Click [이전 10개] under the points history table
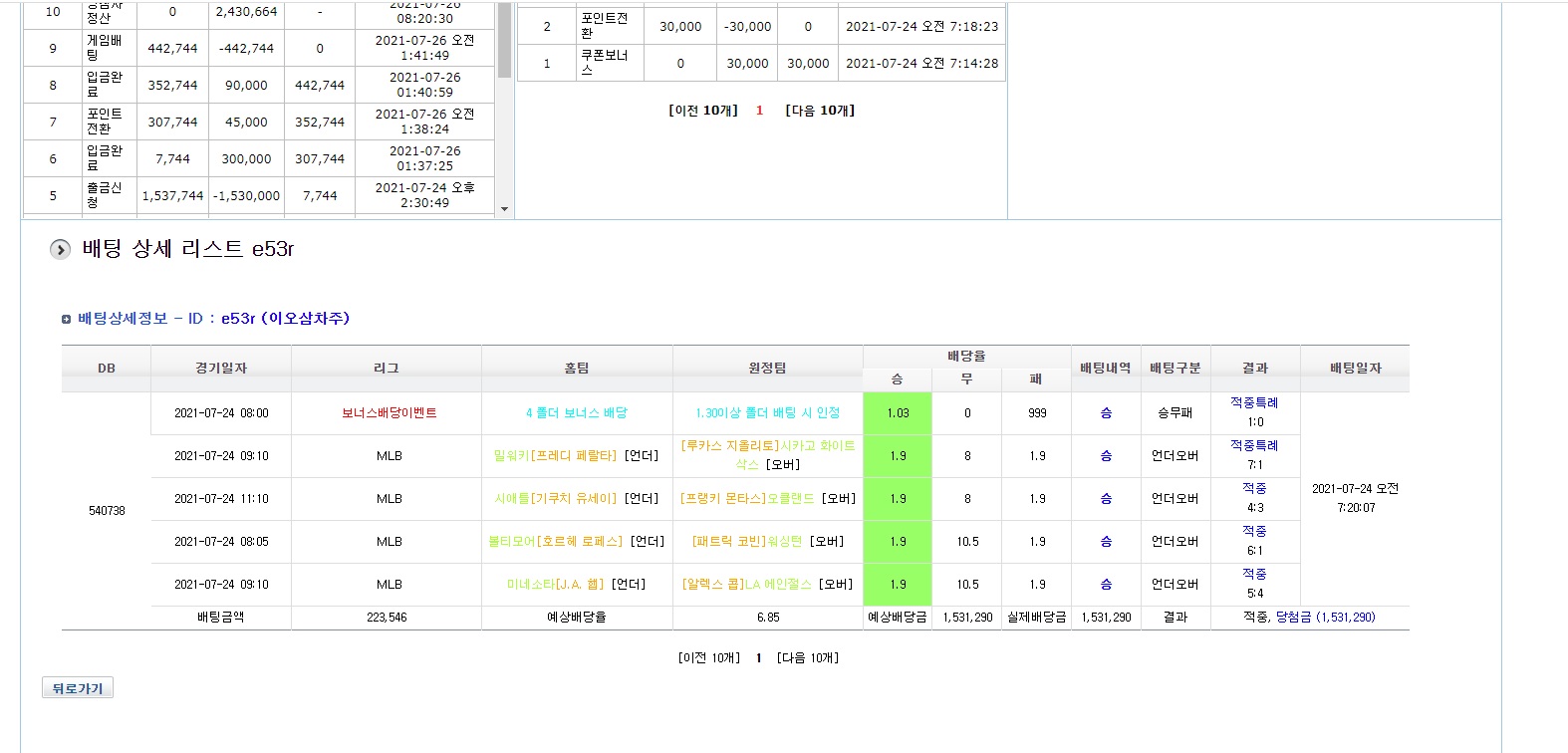 pyautogui.click(x=702, y=111)
